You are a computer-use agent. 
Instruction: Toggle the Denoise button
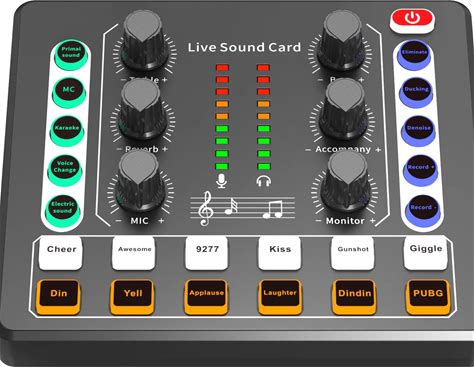click(419, 131)
